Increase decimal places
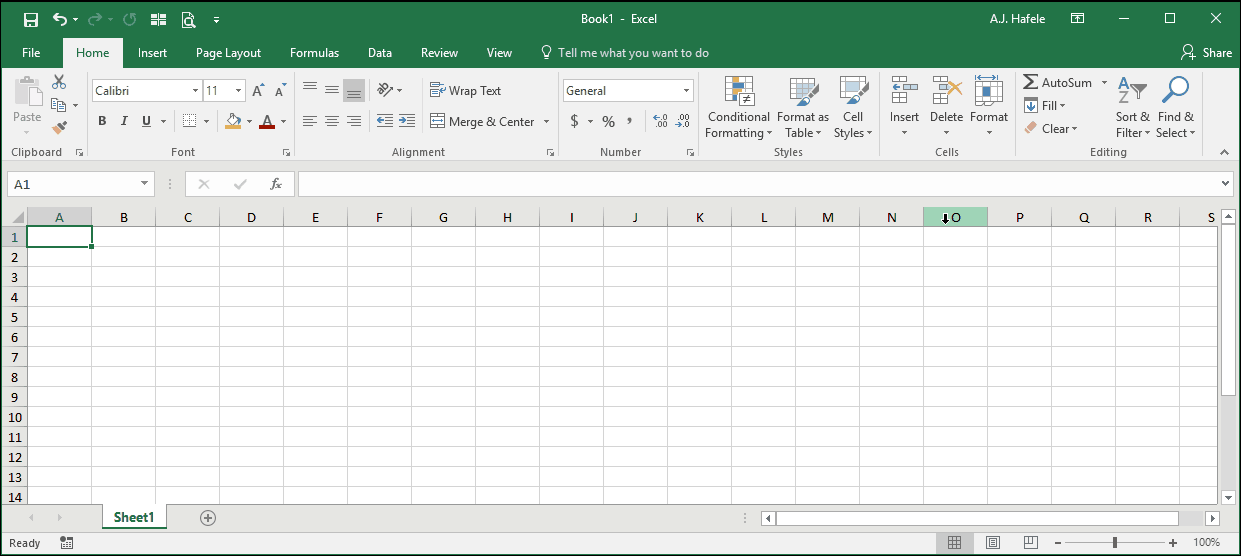 (x=660, y=121)
